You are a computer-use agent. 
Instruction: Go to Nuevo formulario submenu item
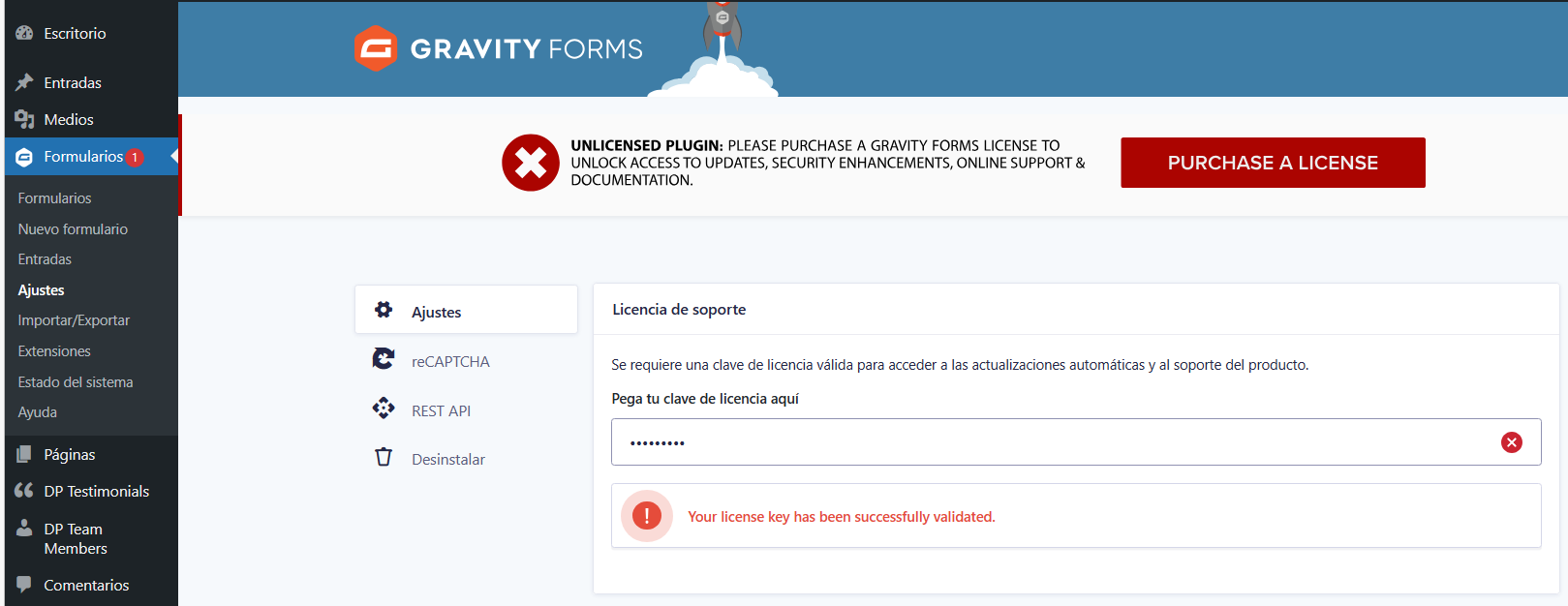pyautogui.click(x=73, y=228)
